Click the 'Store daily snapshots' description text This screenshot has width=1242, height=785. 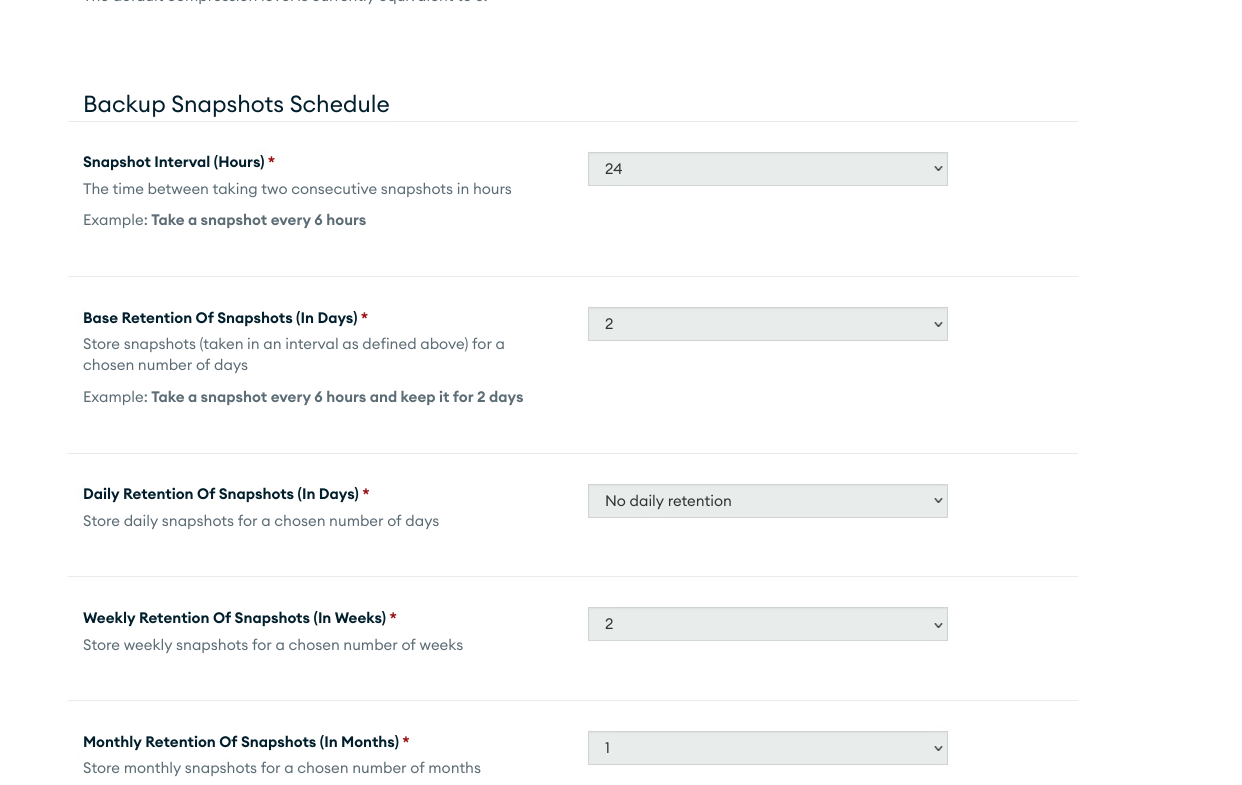261,521
